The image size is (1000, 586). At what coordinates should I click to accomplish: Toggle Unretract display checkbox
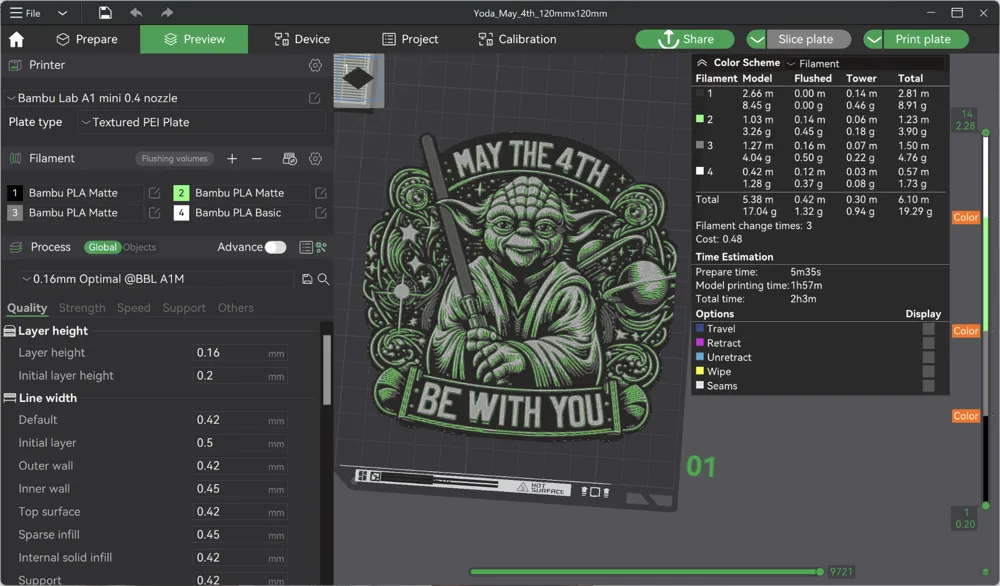tap(929, 358)
